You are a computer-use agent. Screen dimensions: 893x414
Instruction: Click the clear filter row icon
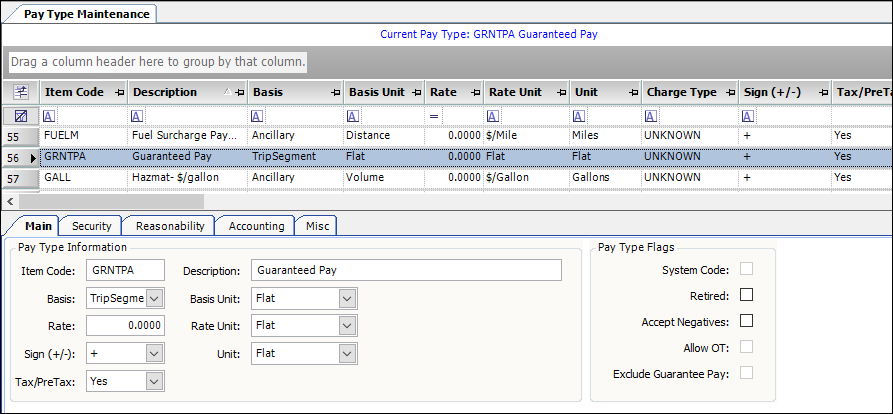point(20,116)
